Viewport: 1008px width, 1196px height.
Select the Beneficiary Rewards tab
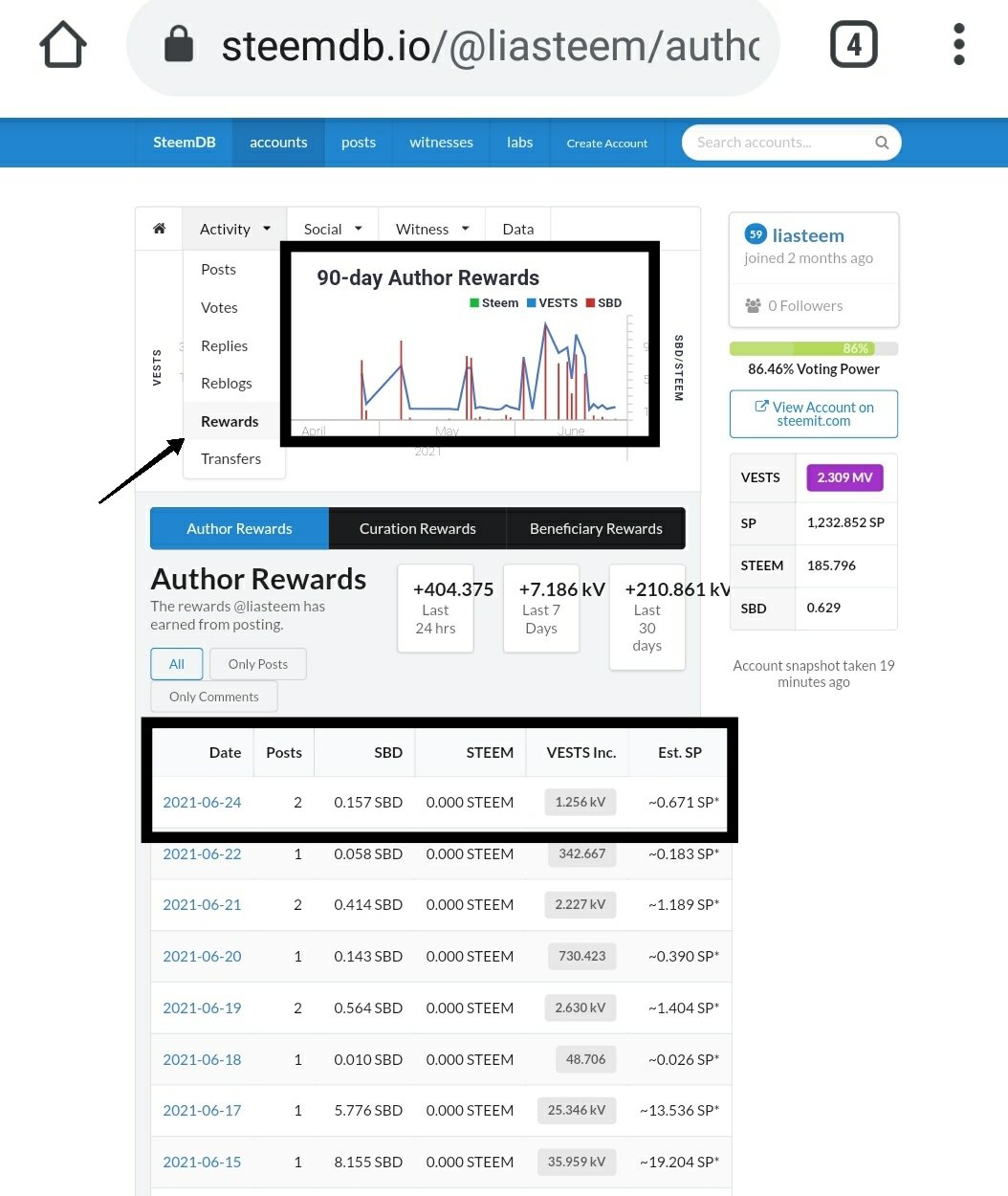pyautogui.click(x=596, y=528)
